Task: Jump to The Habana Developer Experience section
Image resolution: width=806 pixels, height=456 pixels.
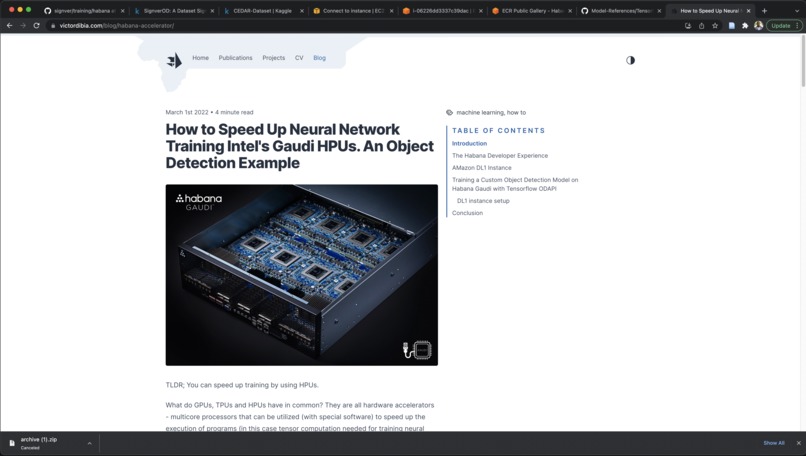Action: point(500,155)
